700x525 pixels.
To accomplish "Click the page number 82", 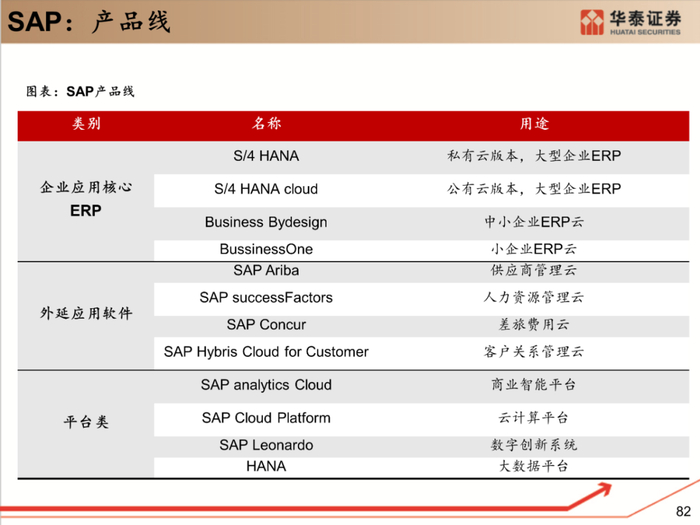I will pyautogui.click(x=683, y=511).
